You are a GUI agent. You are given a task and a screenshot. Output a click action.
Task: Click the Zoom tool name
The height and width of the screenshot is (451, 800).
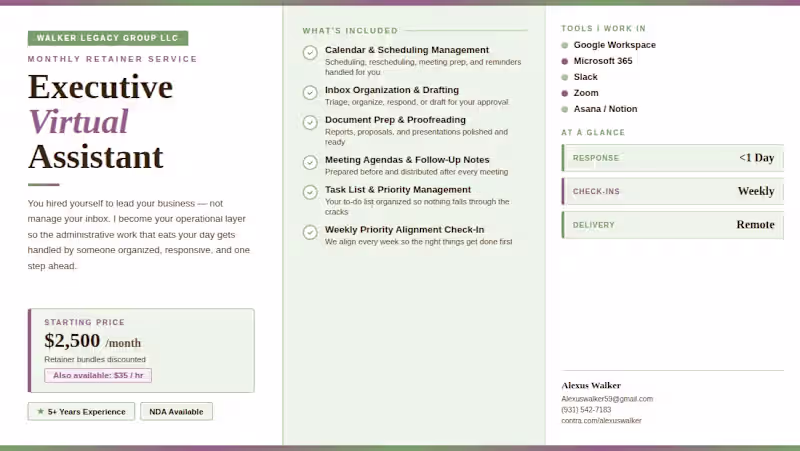click(x=586, y=93)
